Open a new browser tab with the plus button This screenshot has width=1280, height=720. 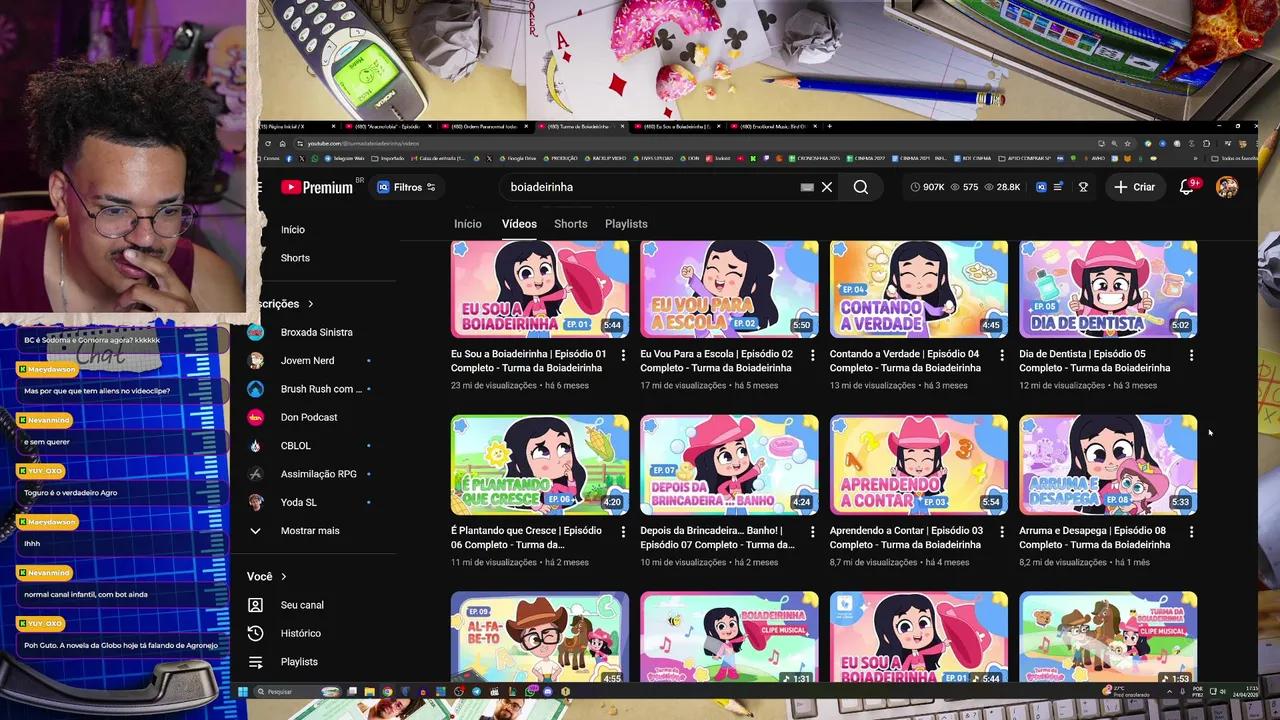(x=829, y=127)
